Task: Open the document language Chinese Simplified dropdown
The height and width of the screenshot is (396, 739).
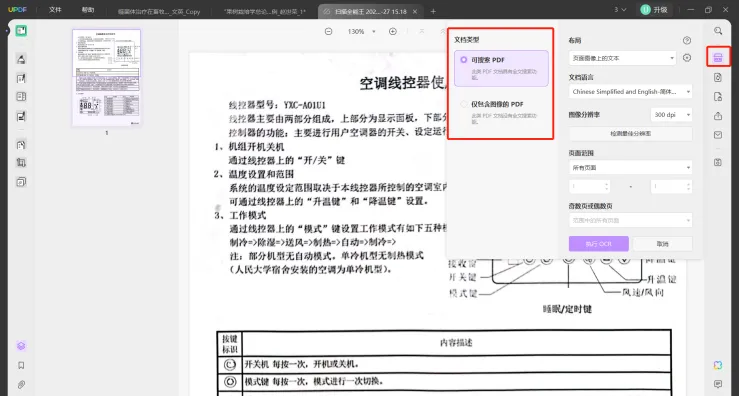Action: click(631, 91)
